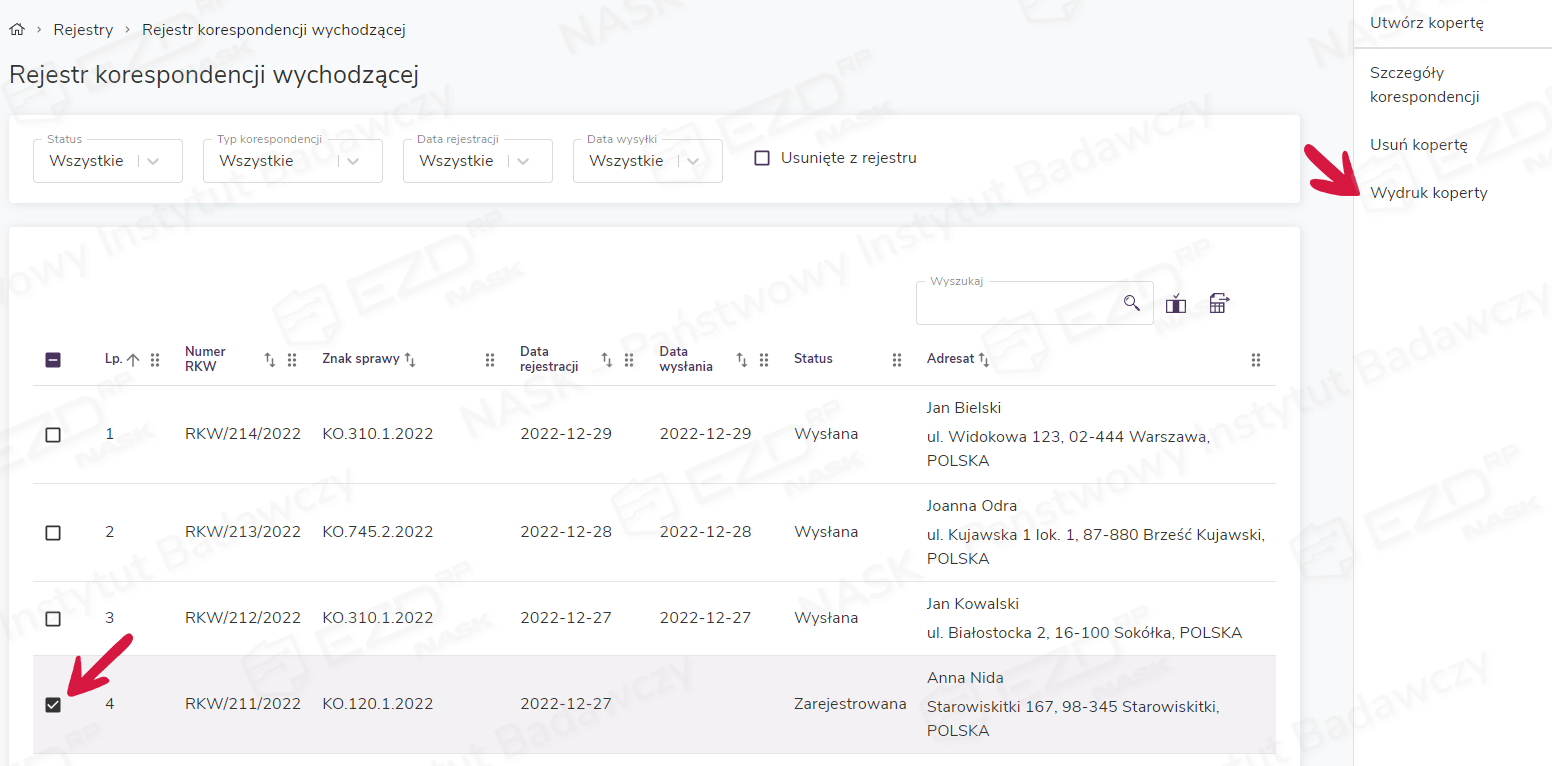Go to Rejestry breadcrumb link
Viewport: 1552px width, 766px height.
pos(83,30)
